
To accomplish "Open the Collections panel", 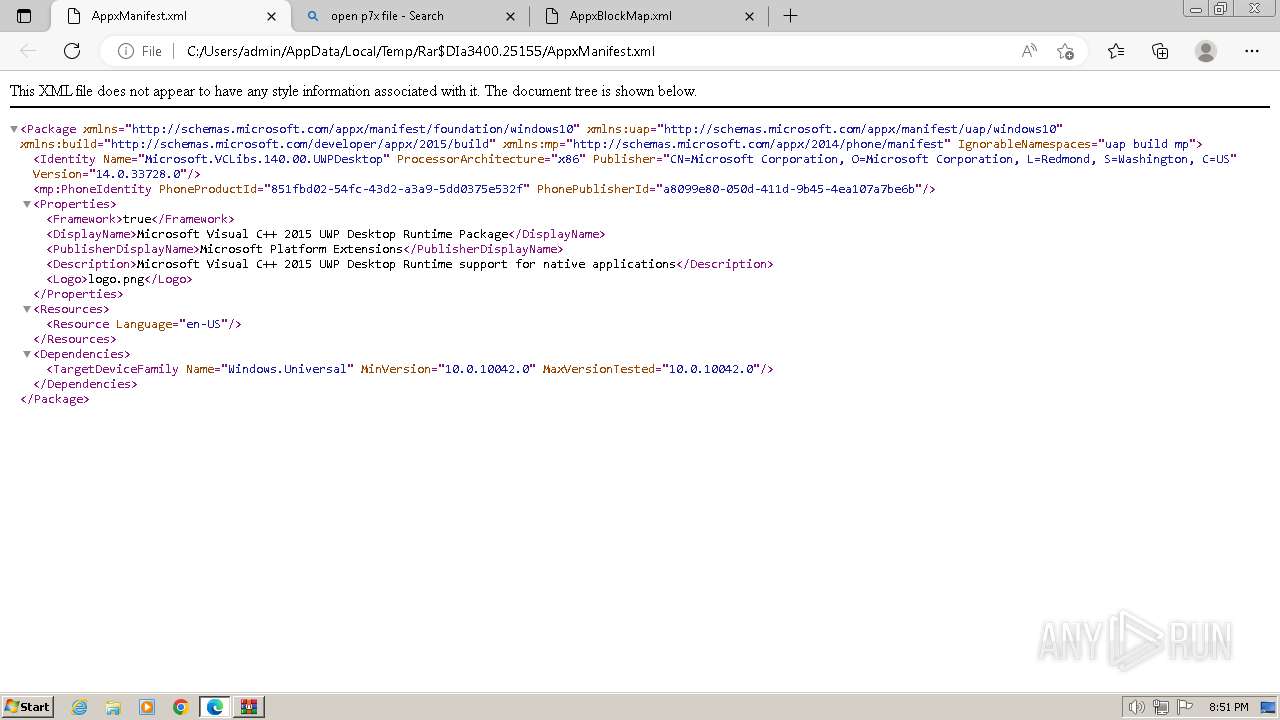I will click(1160, 51).
